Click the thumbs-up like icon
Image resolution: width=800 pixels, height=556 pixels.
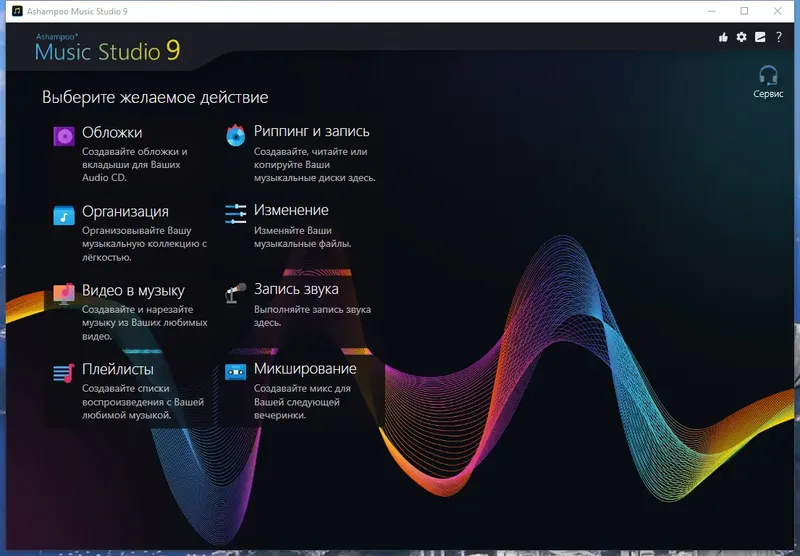[x=723, y=37]
